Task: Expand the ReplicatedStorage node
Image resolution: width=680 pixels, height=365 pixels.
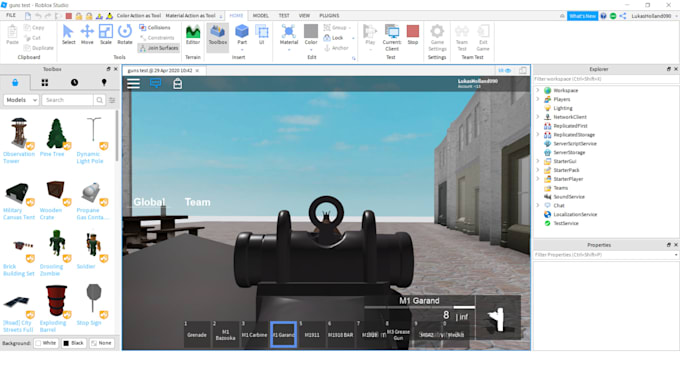Action: [x=538, y=134]
